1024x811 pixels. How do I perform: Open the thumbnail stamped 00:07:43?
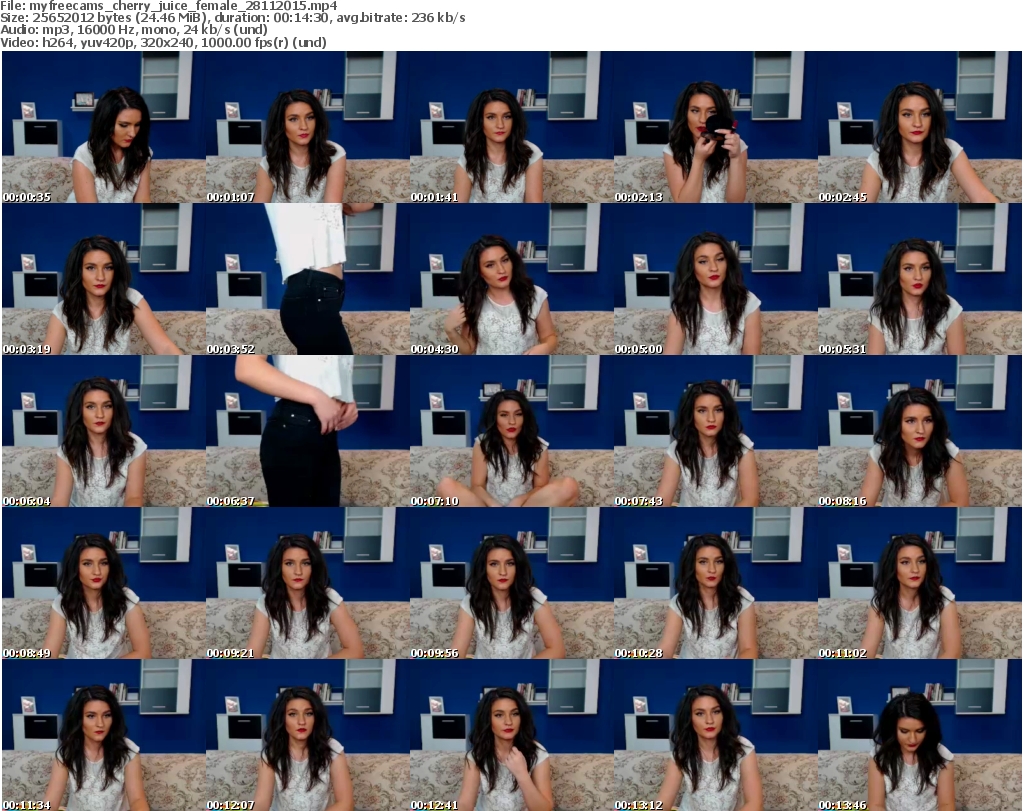click(x=715, y=432)
